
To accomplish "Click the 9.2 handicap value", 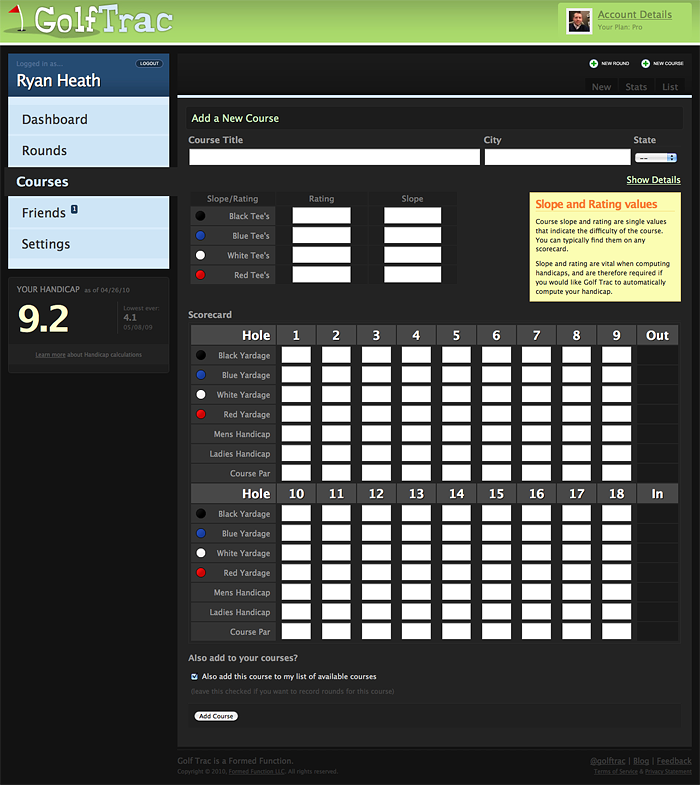I will (44, 319).
